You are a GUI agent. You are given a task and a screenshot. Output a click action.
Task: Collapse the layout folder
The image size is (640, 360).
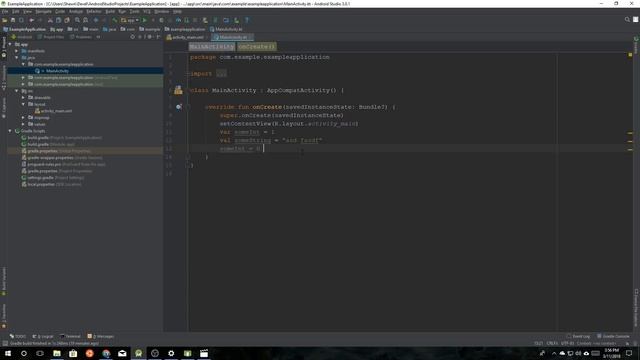(x=23, y=104)
